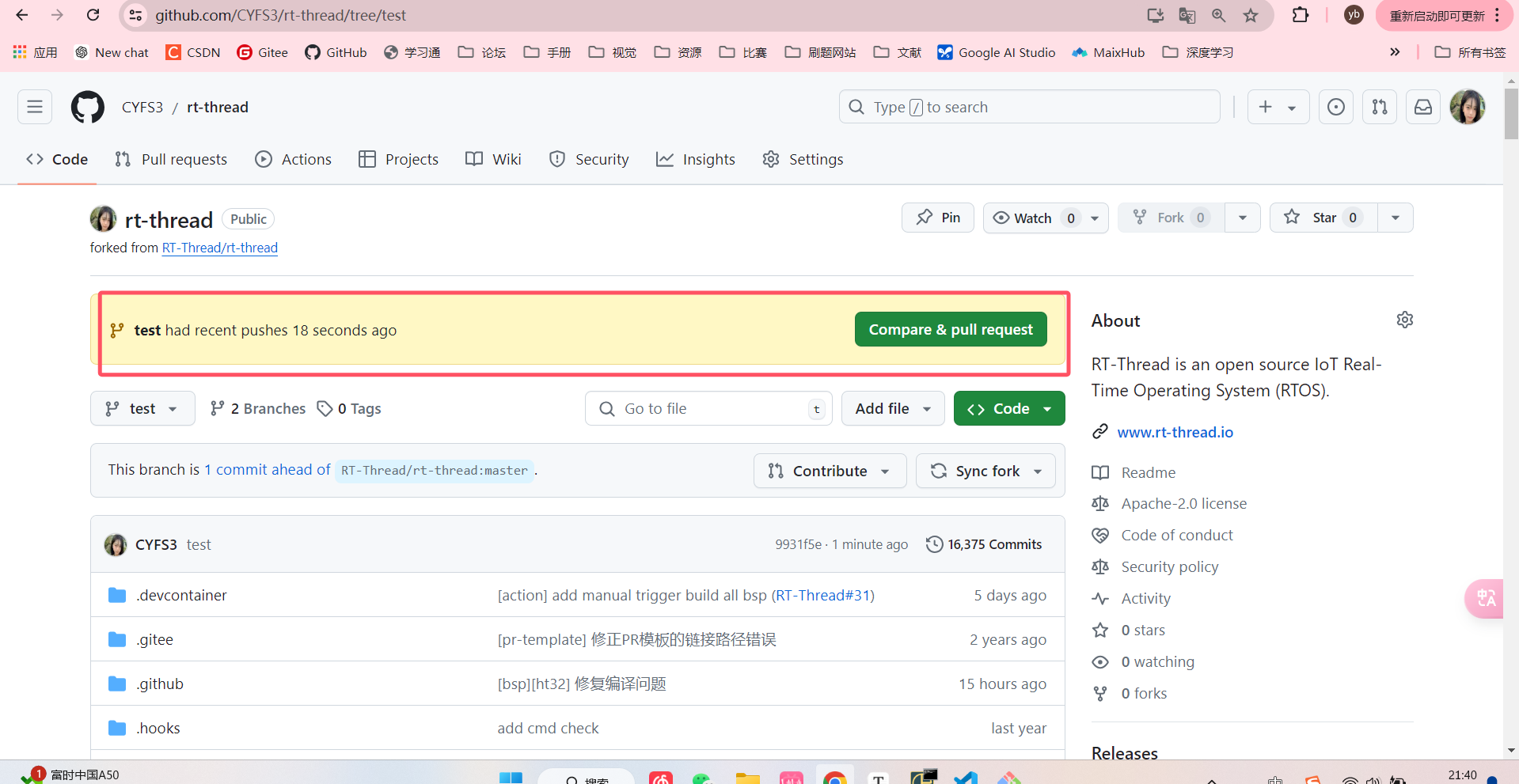Open the zoom magnifier icon in address bar
The image size is (1519, 784).
1219,15
